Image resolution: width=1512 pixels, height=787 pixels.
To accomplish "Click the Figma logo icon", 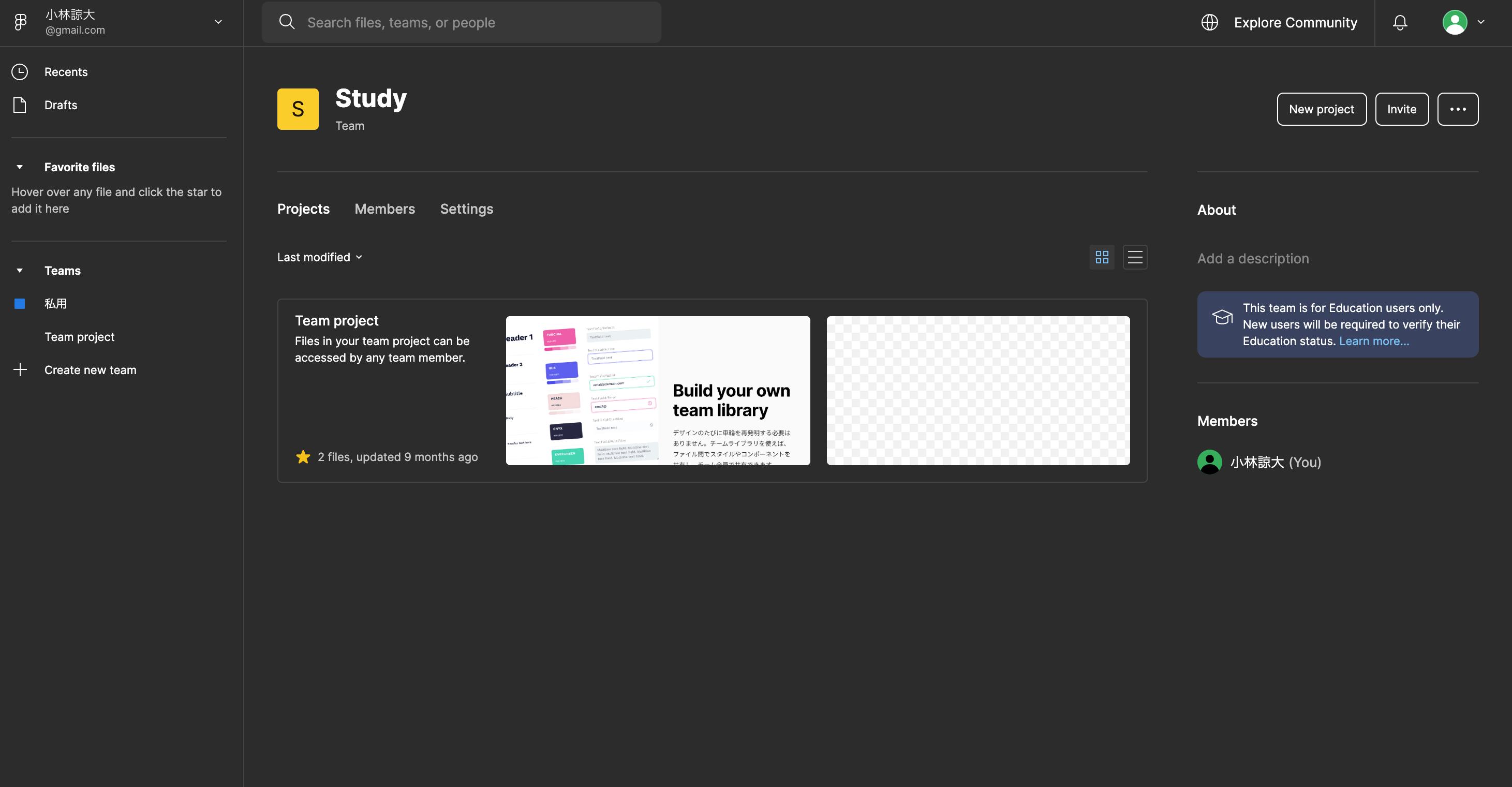I will pyautogui.click(x=21, y=22).
